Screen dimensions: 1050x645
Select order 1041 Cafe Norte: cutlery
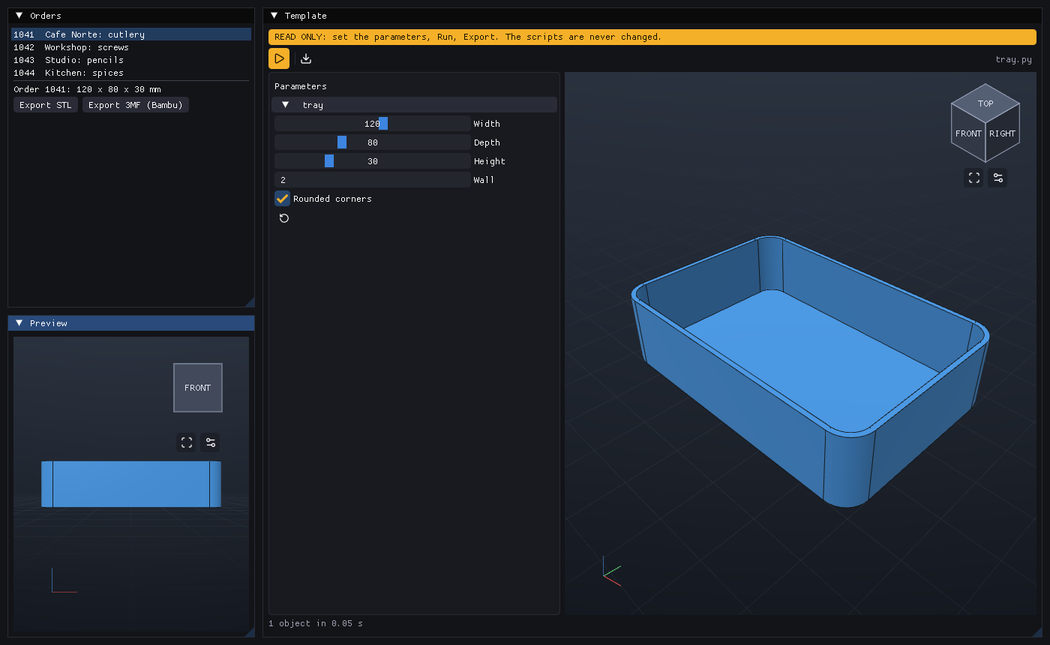click(x=131, y=34)
